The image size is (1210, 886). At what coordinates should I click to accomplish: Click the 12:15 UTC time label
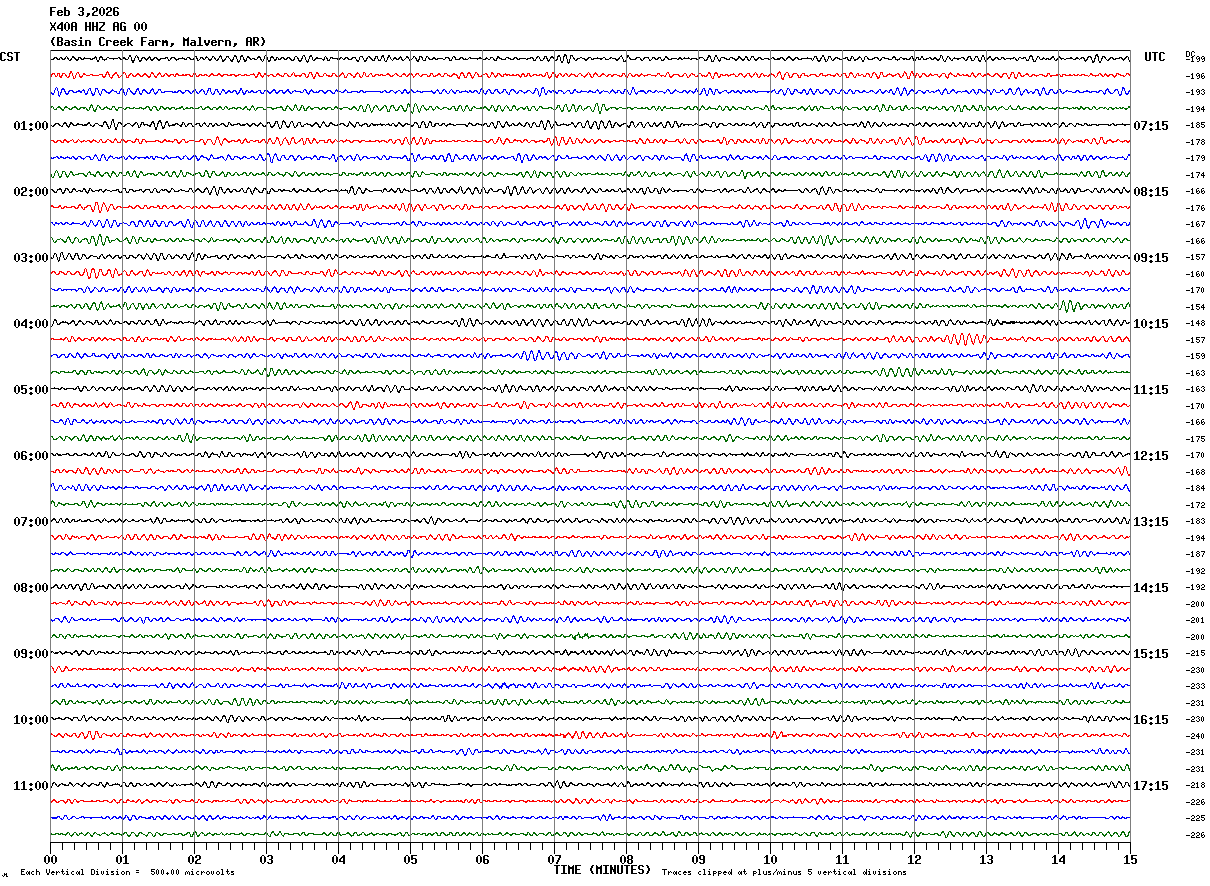point(1151,456)
